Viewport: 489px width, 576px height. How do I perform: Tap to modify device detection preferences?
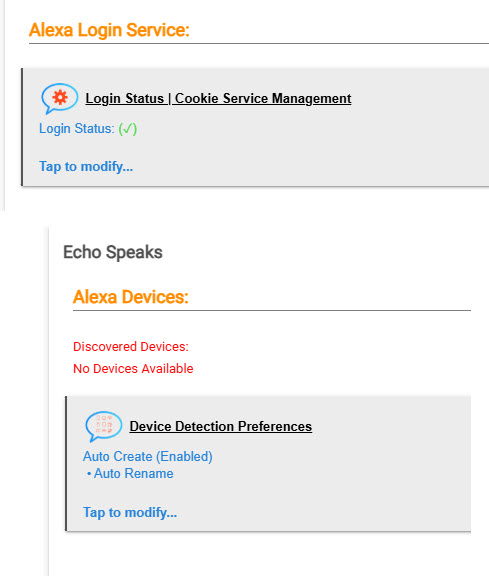[x=130, y=512]
